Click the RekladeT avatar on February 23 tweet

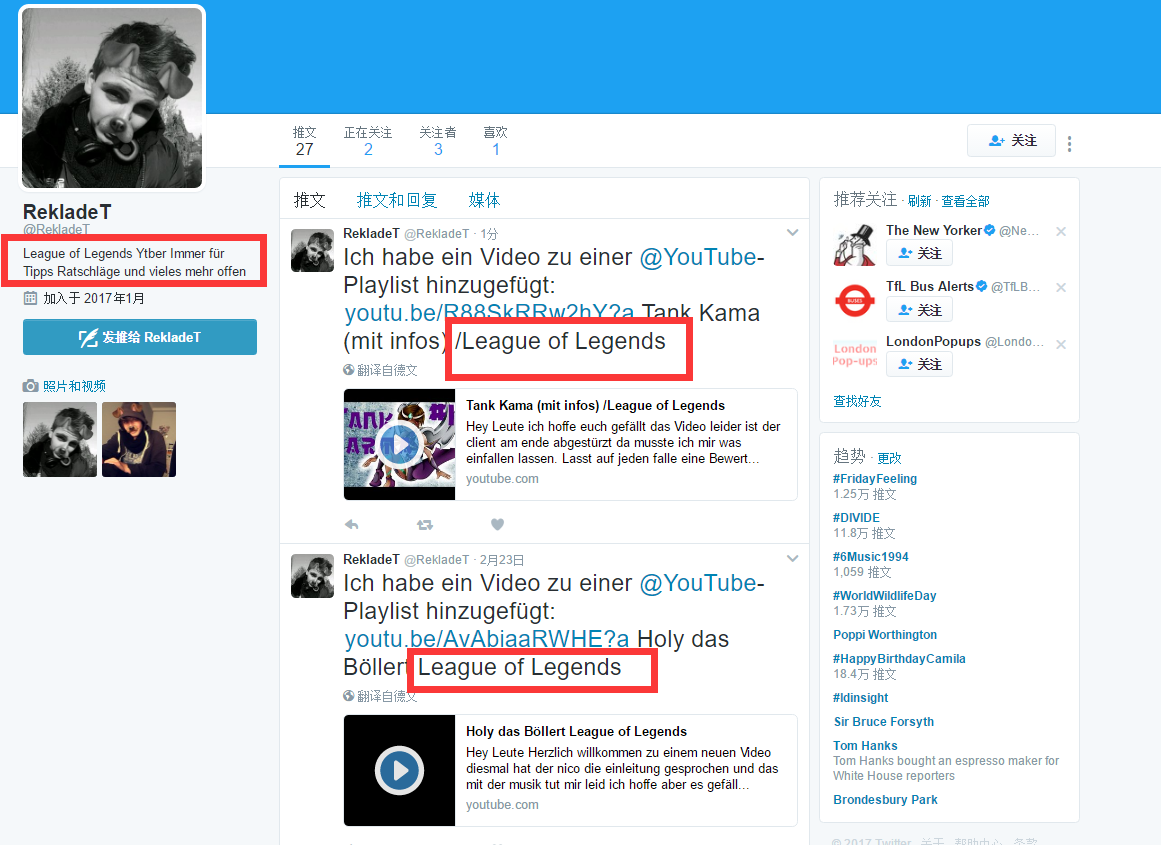tap(312, 576)
